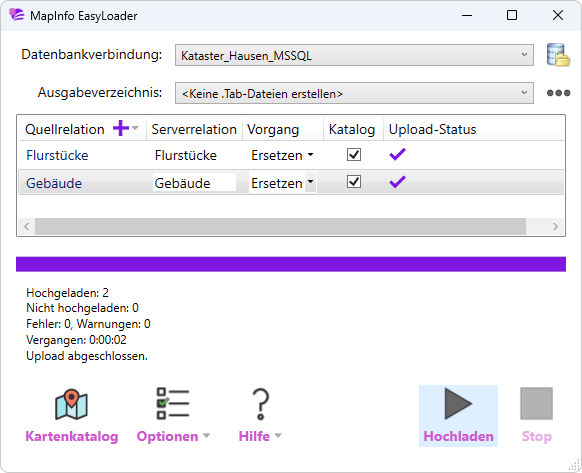Expand the Hilfe dropdown arrow
Viewport: 582px width, 473px height.
coord(278,436)
